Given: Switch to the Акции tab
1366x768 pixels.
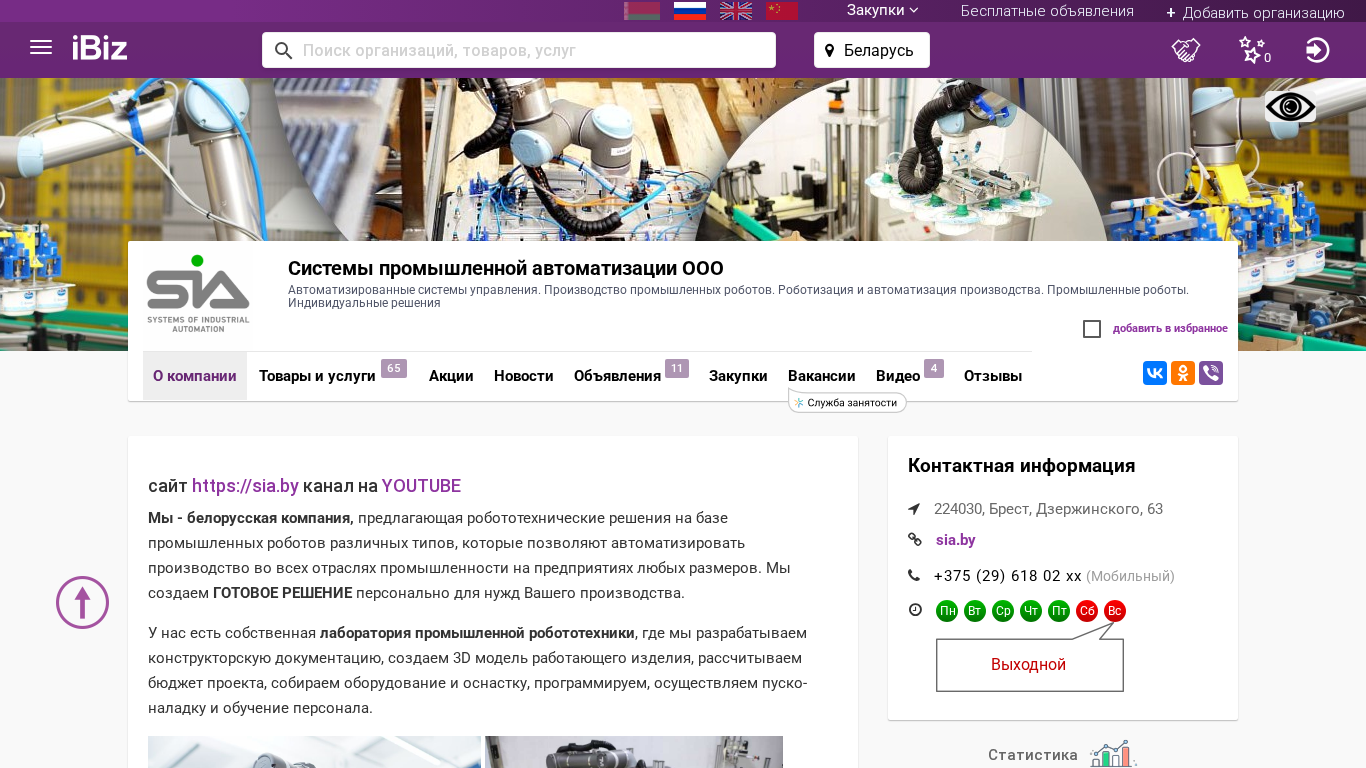Looking at the screenshot, I should click(451, 376).
